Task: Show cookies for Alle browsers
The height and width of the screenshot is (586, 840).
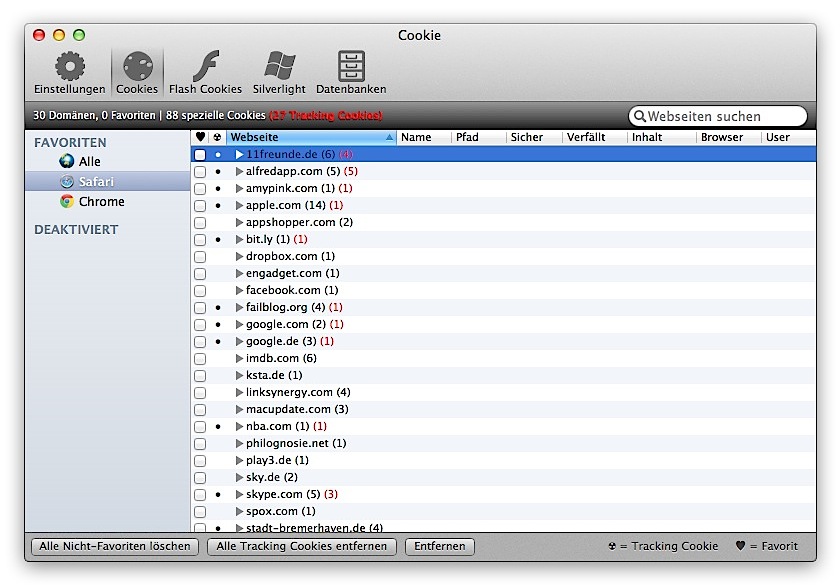Action: [89, 161]
